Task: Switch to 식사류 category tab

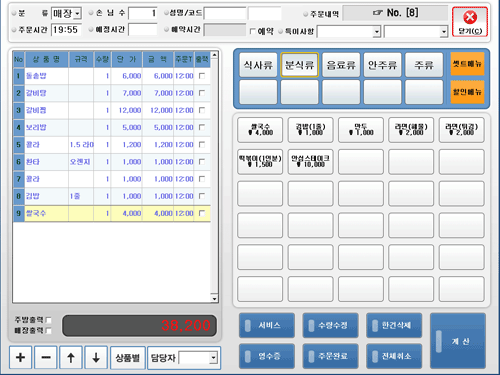Action: [x=258, y=65]
